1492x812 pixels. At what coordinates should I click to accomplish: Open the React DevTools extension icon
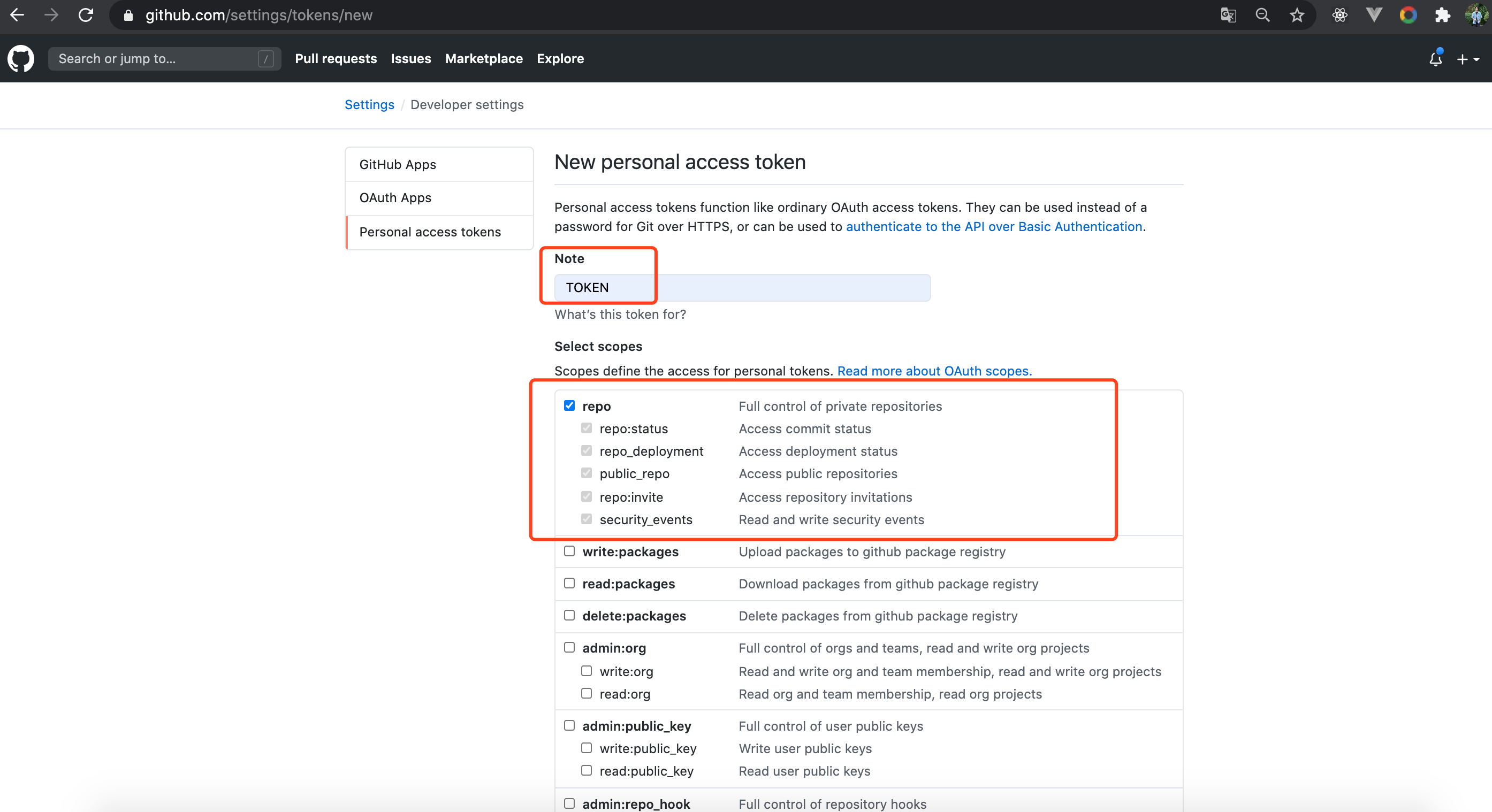coord(1339,15)
